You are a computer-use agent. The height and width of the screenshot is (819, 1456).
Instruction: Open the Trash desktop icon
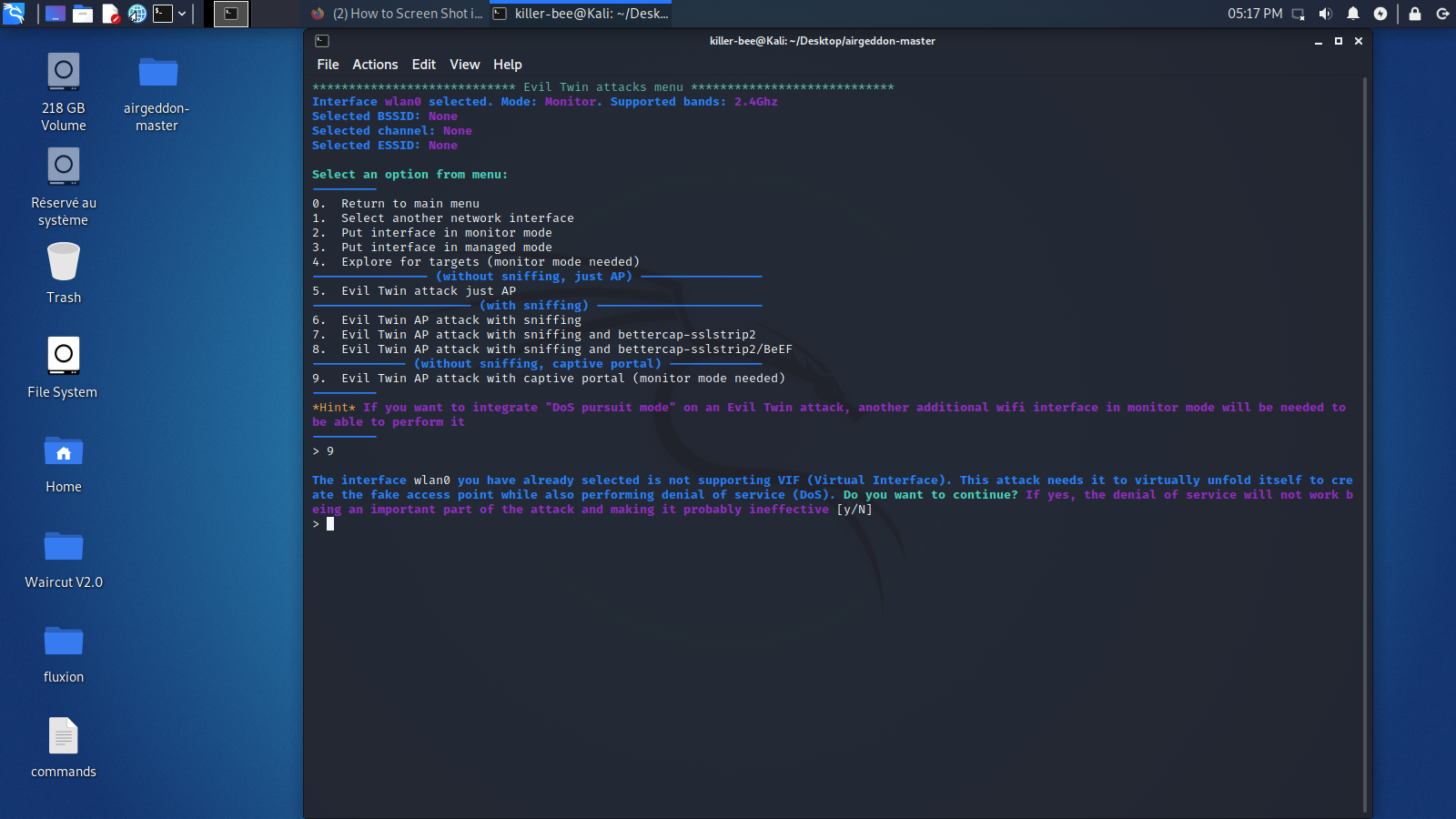(x=64, y=273)
